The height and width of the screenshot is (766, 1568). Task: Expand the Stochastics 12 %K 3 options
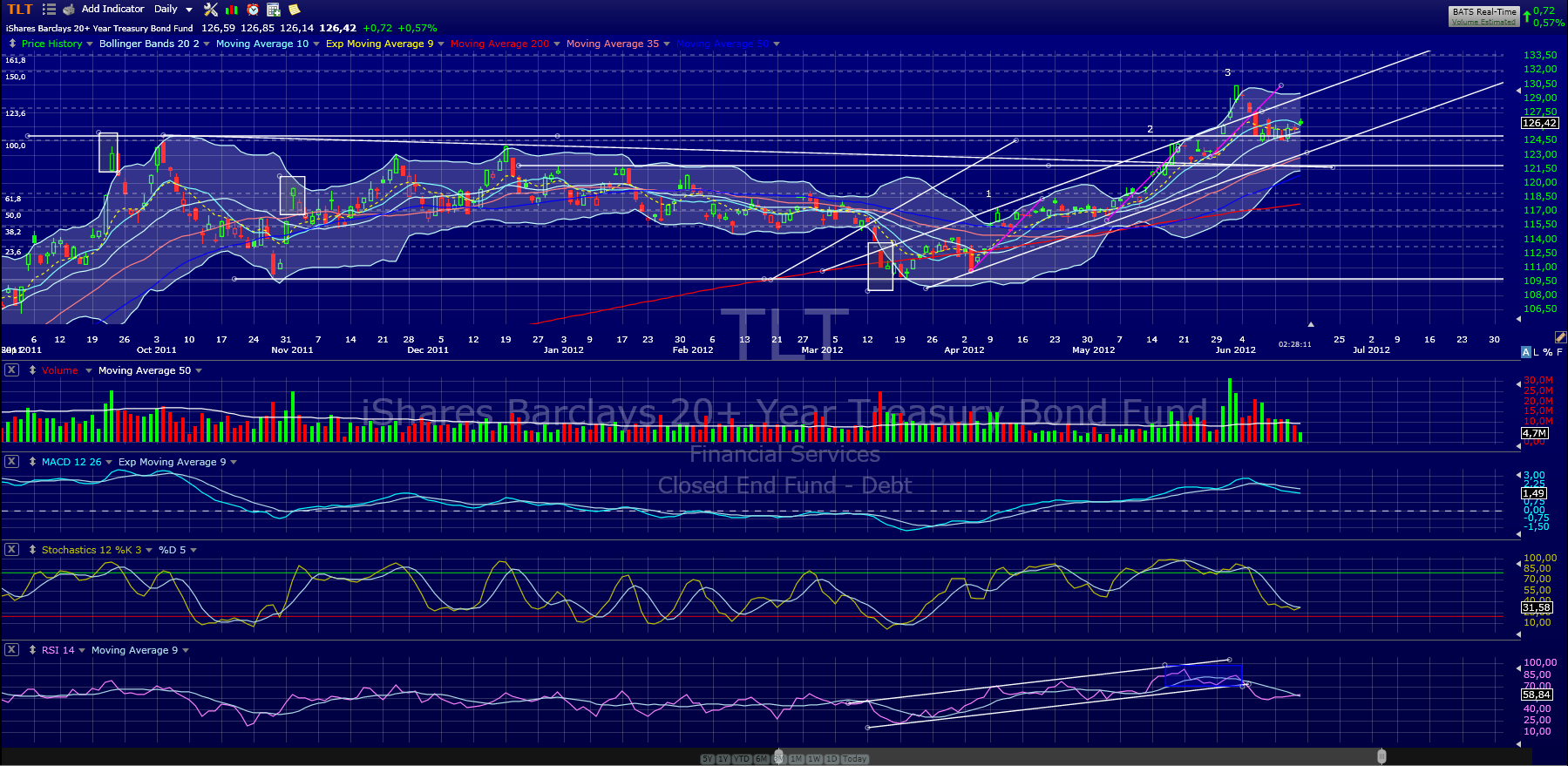(149, 550)
